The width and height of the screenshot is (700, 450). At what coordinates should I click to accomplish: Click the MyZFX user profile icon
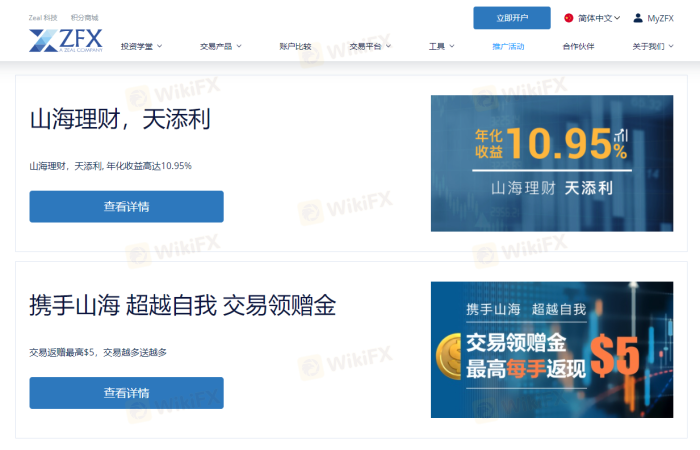tap(638, 18)
